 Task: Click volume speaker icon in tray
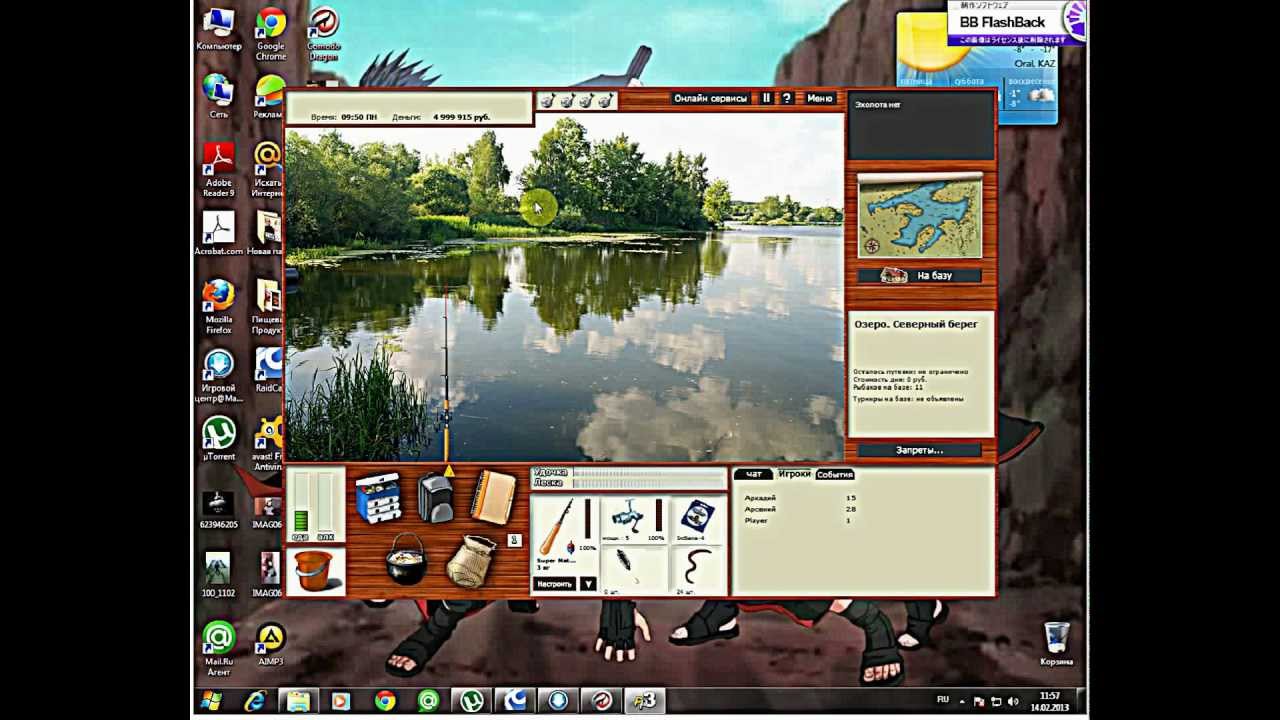(1013, 702)
